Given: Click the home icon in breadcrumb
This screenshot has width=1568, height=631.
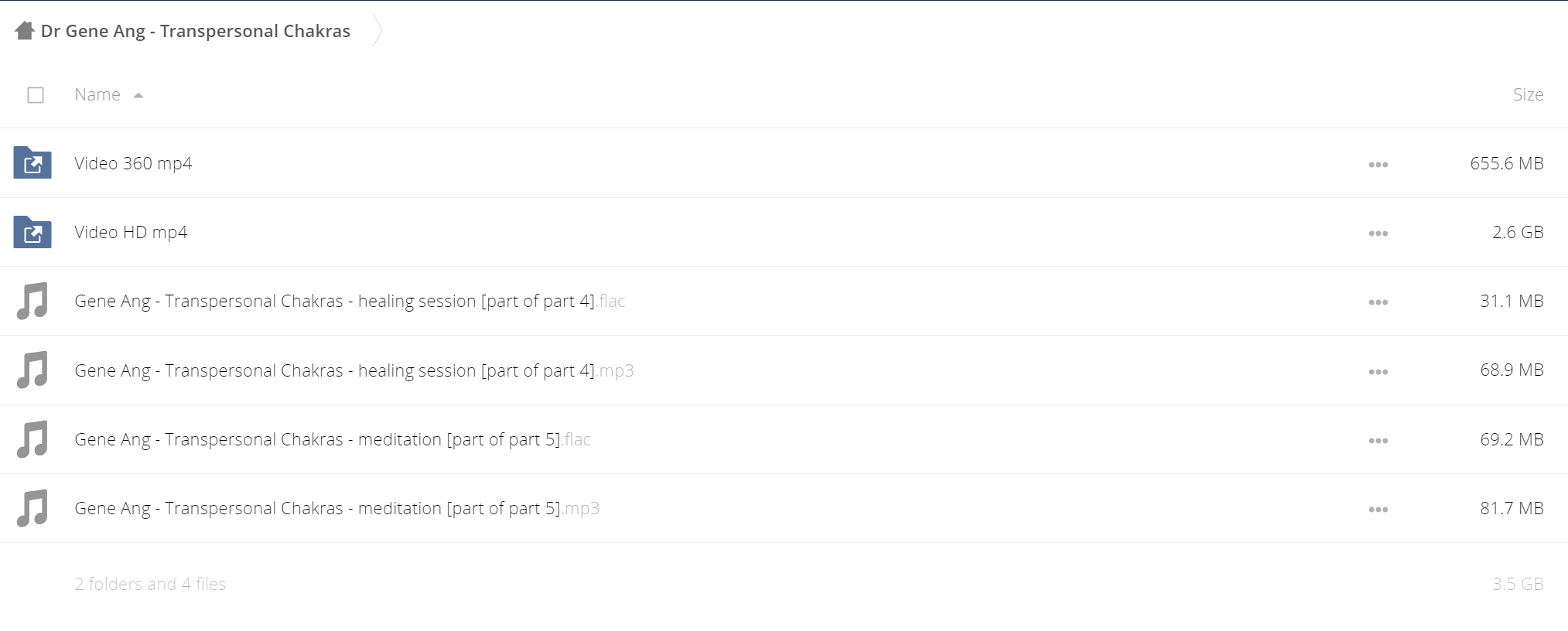Looking at the screenshot, I should 25,31.
